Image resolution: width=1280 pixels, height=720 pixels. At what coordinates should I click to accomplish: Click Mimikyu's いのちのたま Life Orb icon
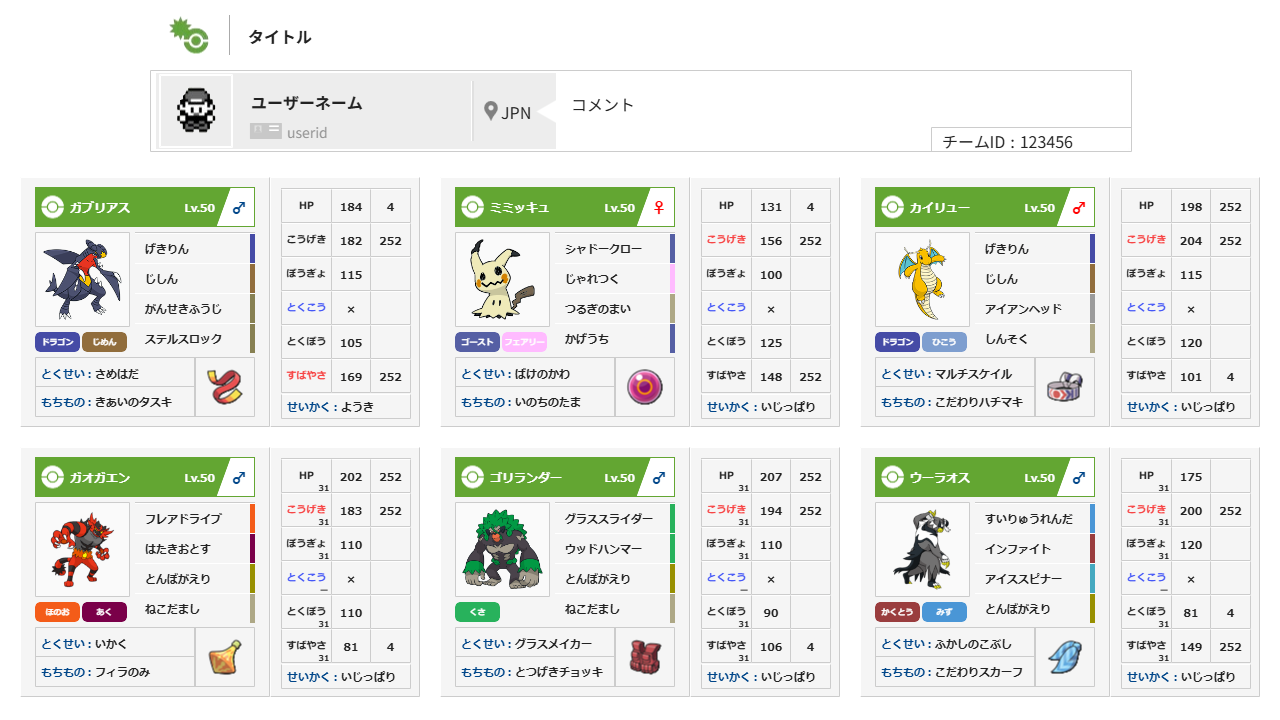(x=644, y=387)
